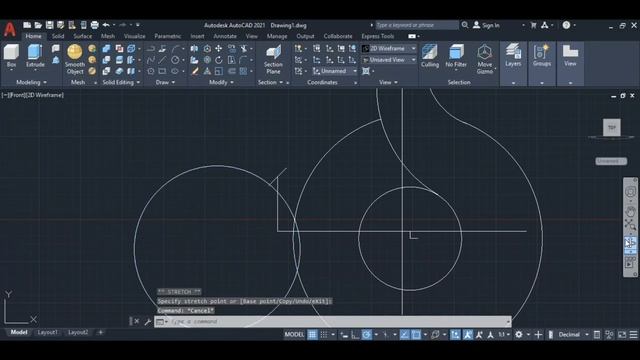Viewport: 640px width, 360px height.
Task: Click the Full Navigation Wheel icon
Action: click(x=630, y=192)
